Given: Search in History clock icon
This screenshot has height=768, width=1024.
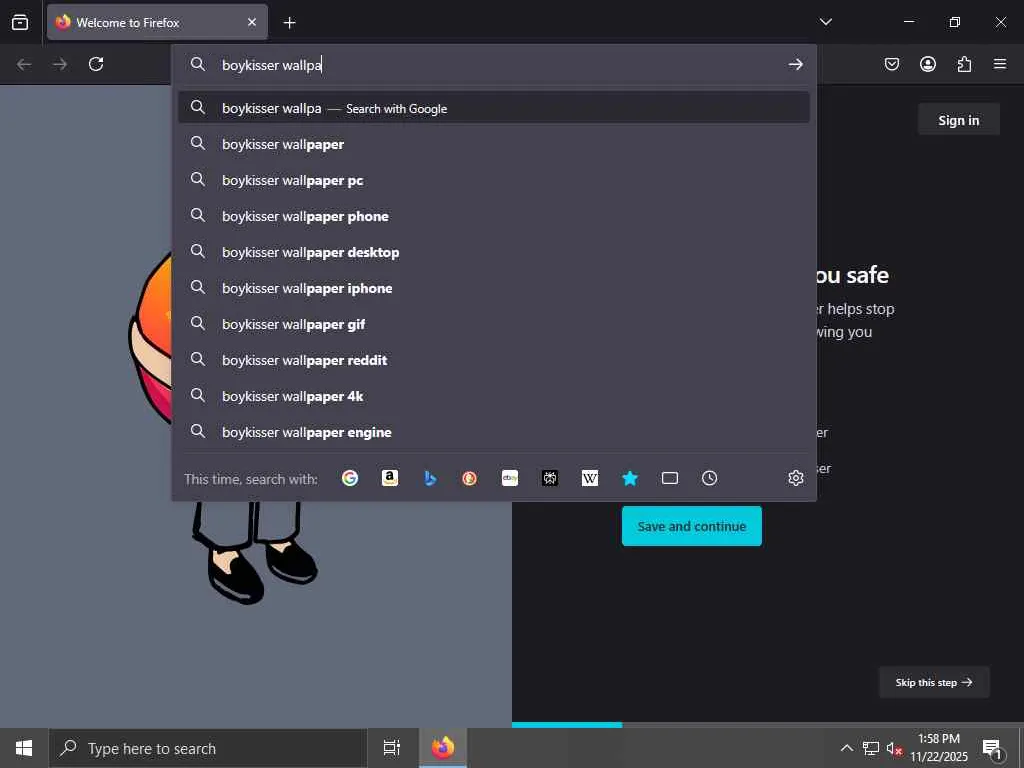Looking at the screenshot, I should [709, 478].
